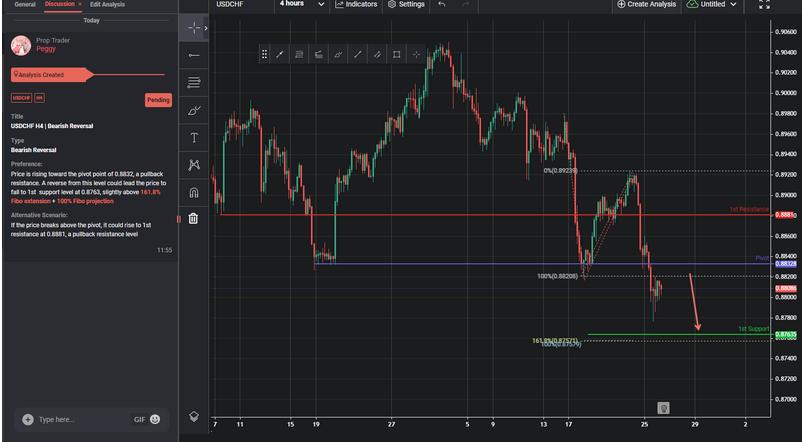Switch to the General tab
The width and height of the screenshot is (802, 442).
point(25,5)
